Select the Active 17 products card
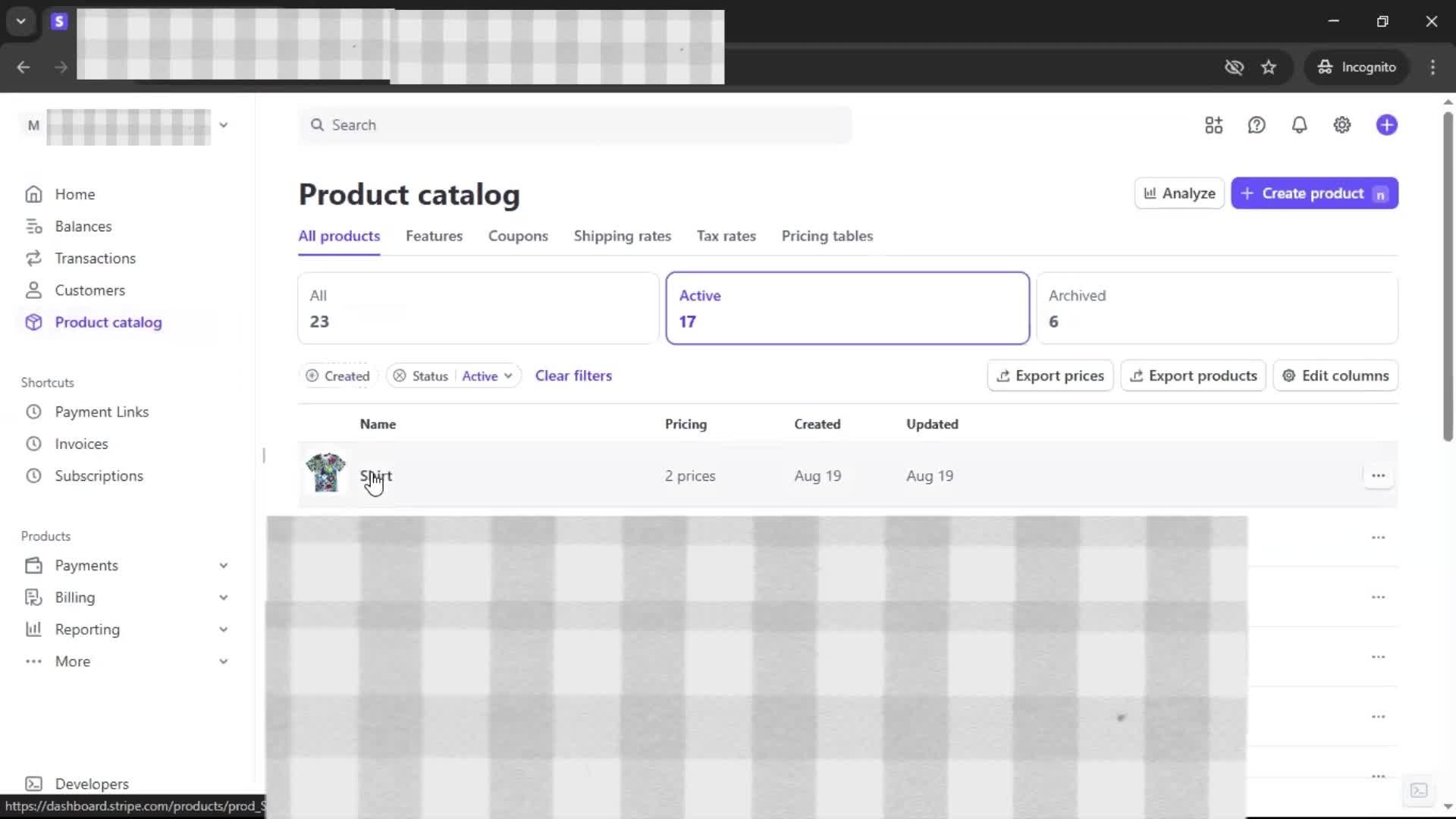 [x=847, y=308]
